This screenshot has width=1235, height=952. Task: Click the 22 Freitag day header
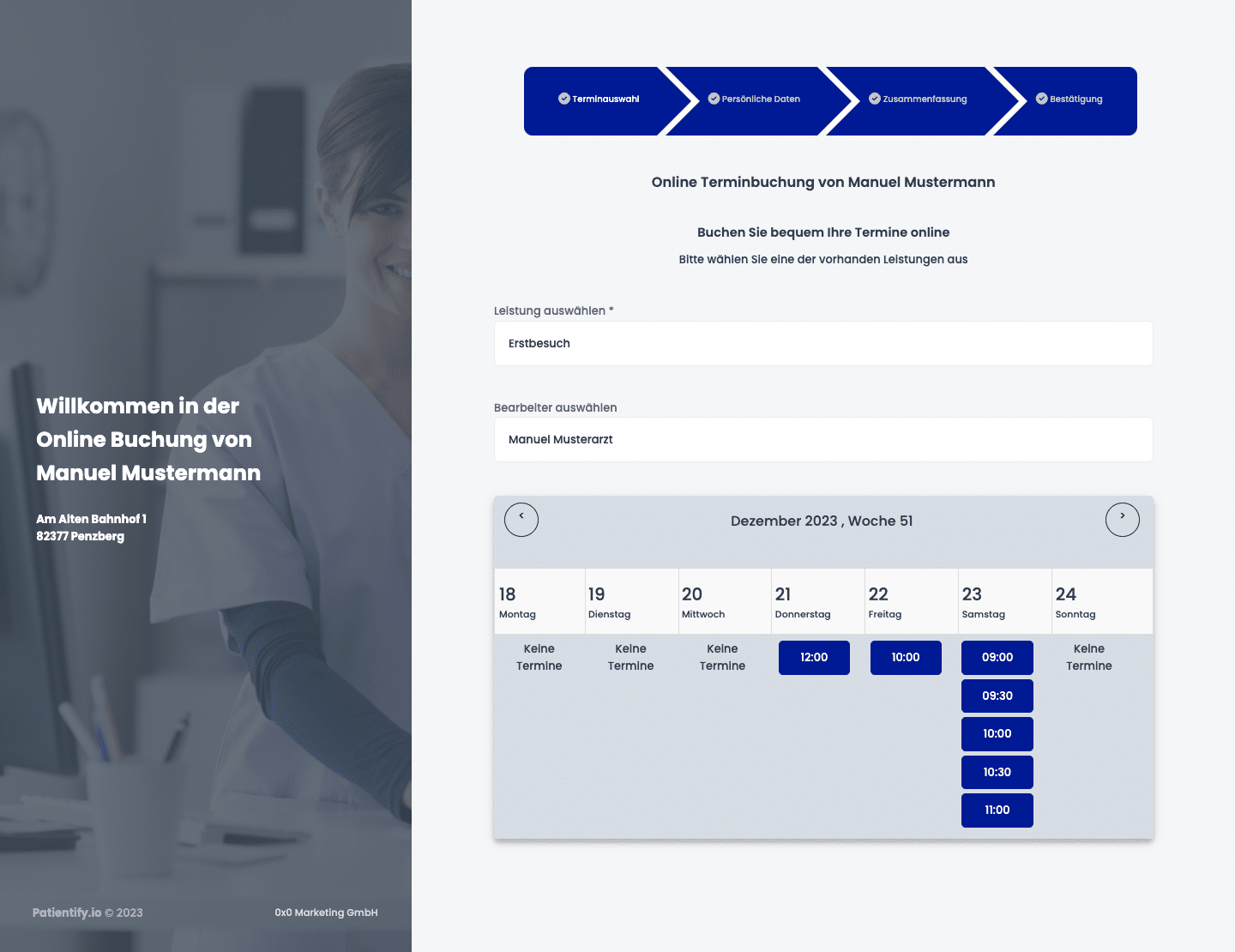(x=912, y=601)
